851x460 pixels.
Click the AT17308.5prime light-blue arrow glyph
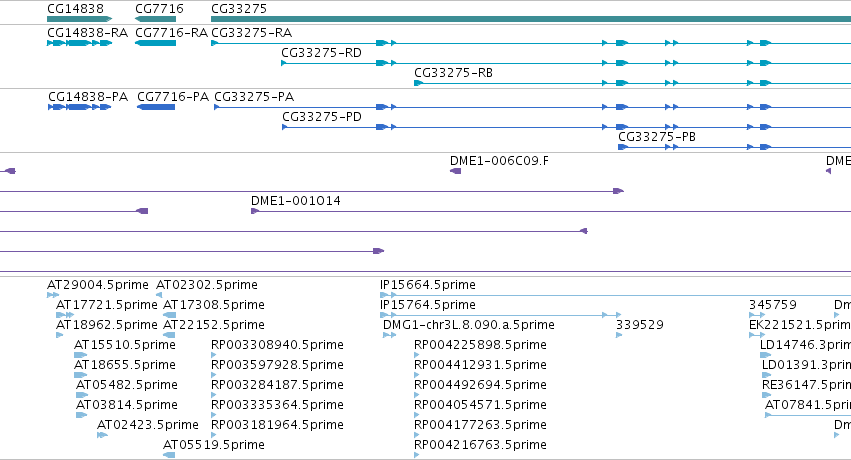[169, 315]
